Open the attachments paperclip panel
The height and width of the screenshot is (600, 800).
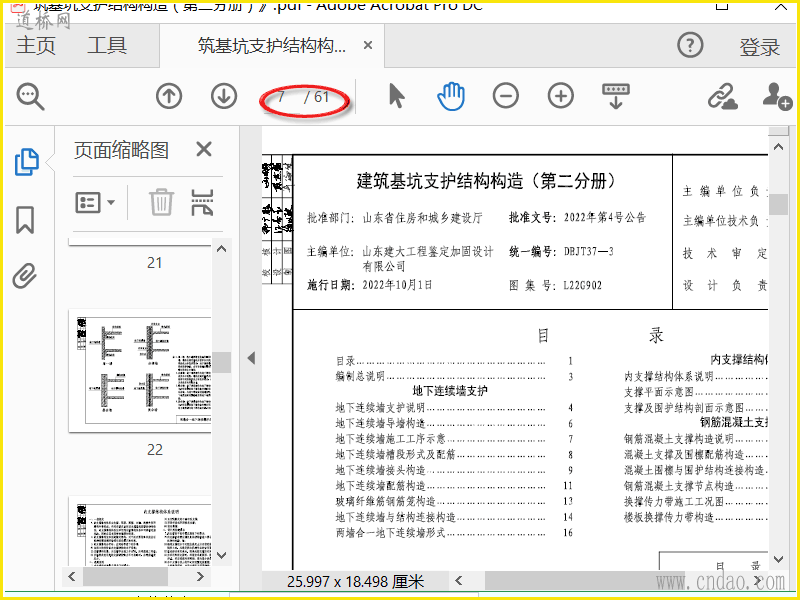coord(25,277)
